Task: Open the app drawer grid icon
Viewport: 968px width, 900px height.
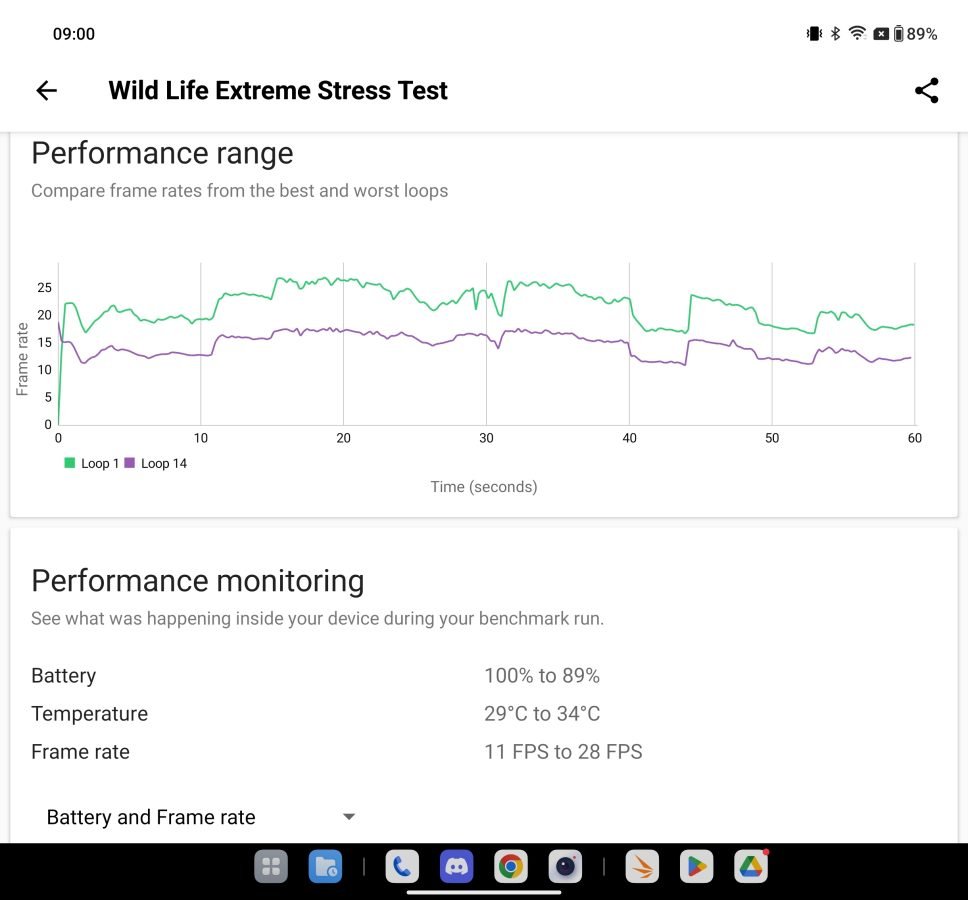Action: [x=270, y=866]
